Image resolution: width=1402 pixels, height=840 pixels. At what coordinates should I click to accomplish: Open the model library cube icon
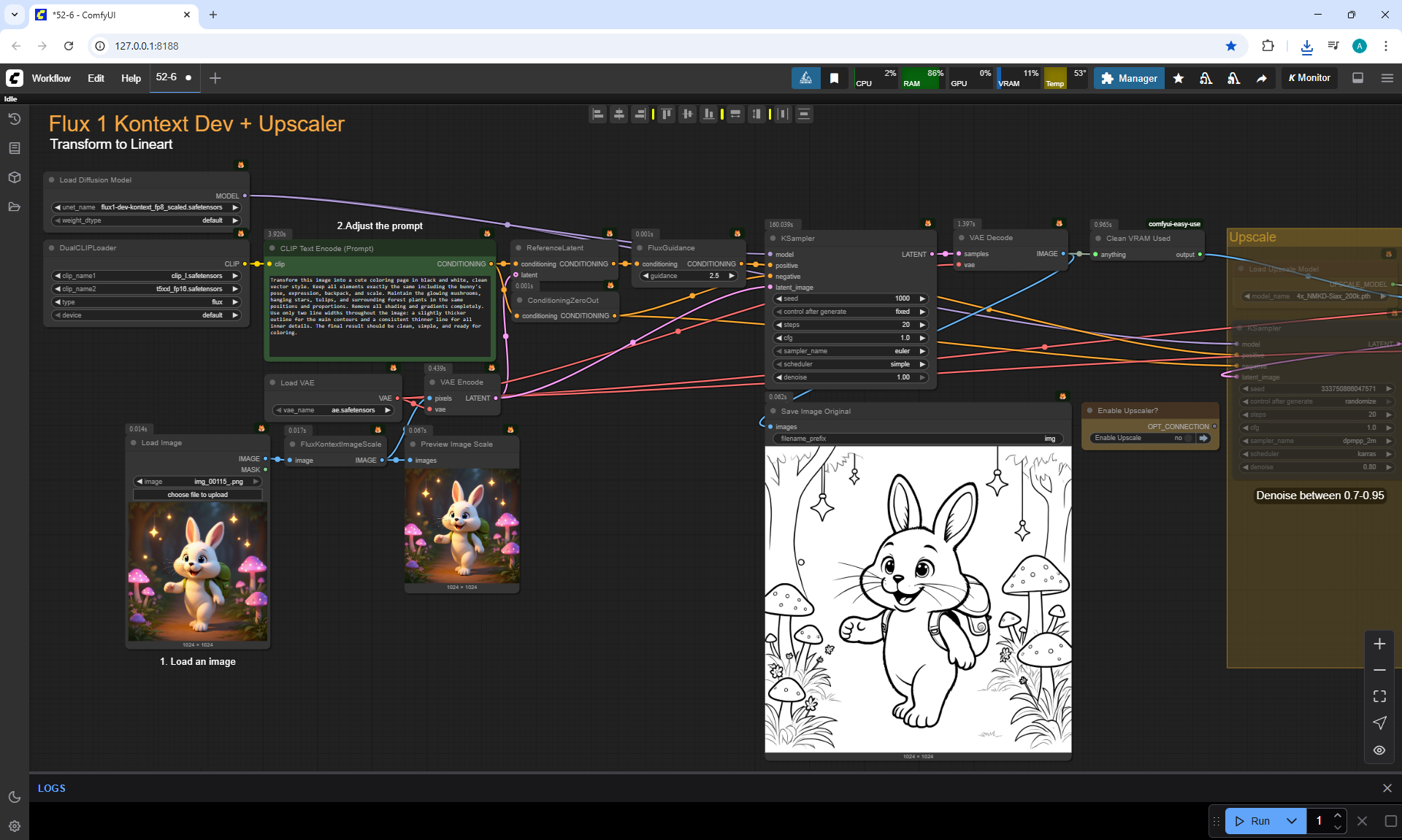(15, 177)
